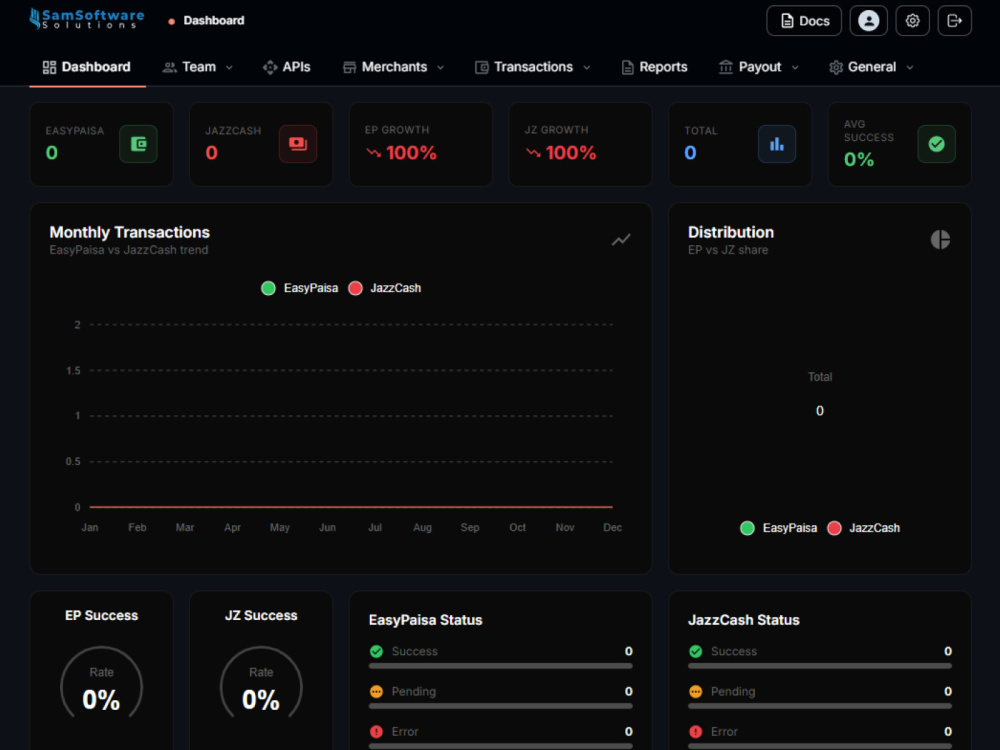Viewport: 1000px width, 750px height.
Task: Click the Distribution pie chart icon
Action: 940,240
